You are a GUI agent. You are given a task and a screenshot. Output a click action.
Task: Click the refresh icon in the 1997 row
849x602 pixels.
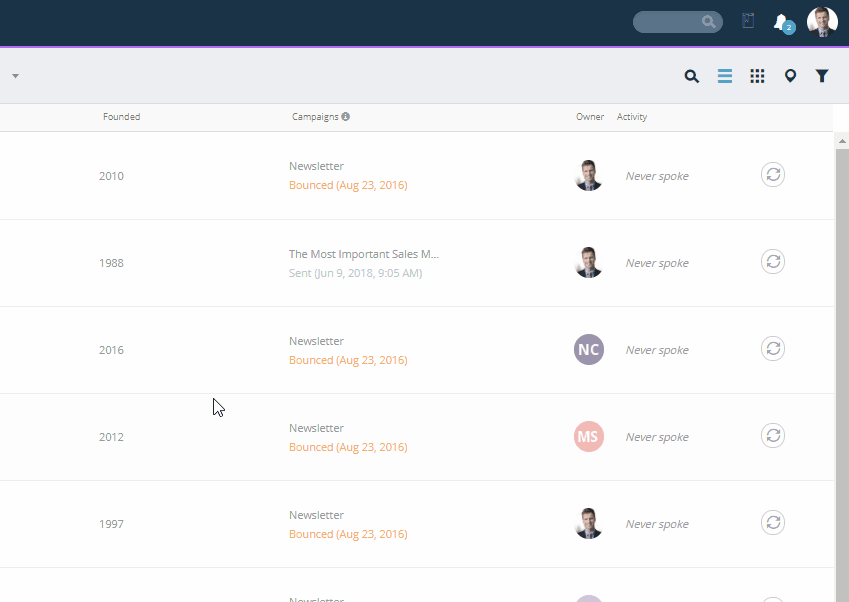(x=773, y=523)
